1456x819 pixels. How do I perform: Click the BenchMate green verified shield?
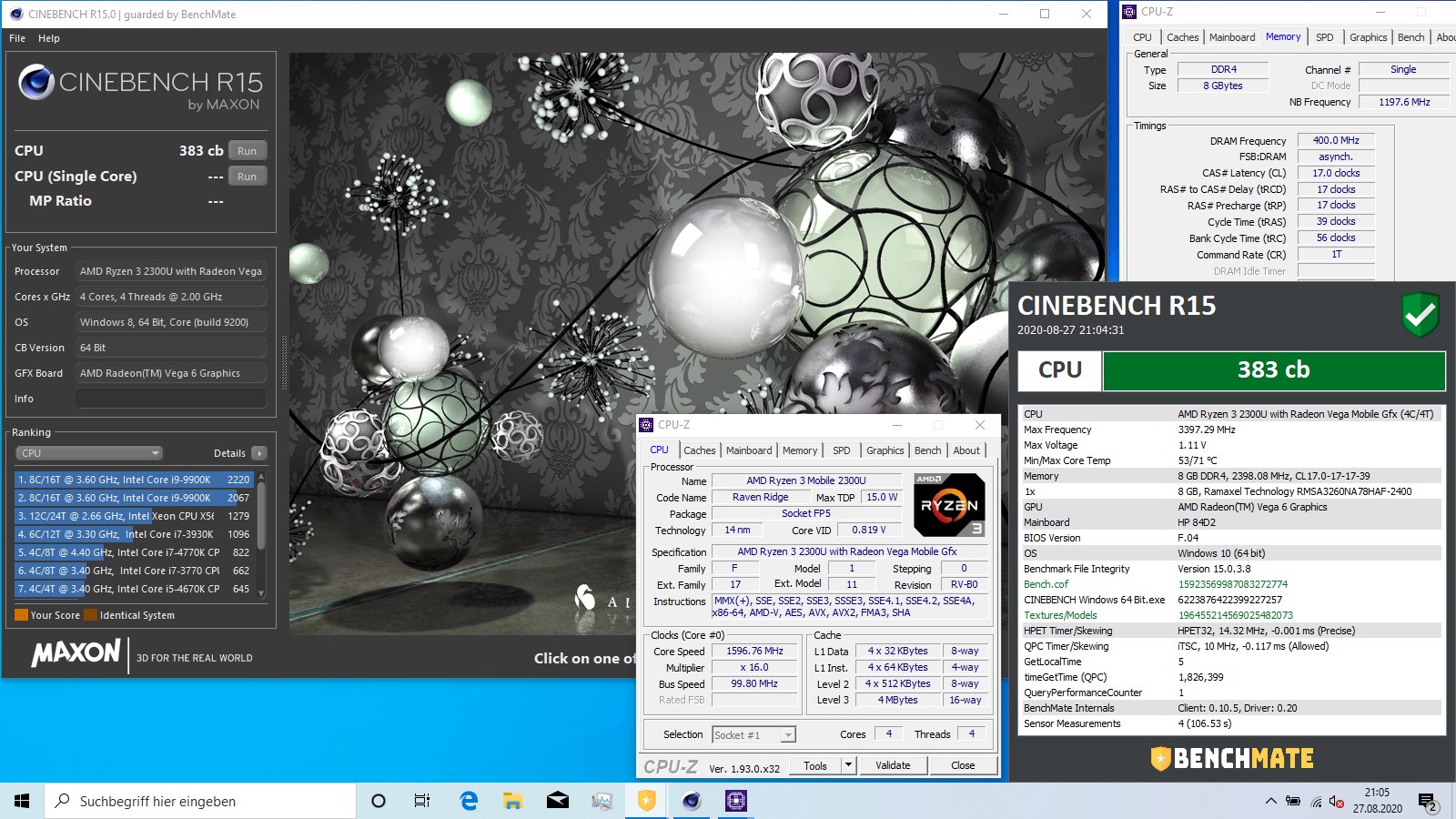[x=1420, y=315]
